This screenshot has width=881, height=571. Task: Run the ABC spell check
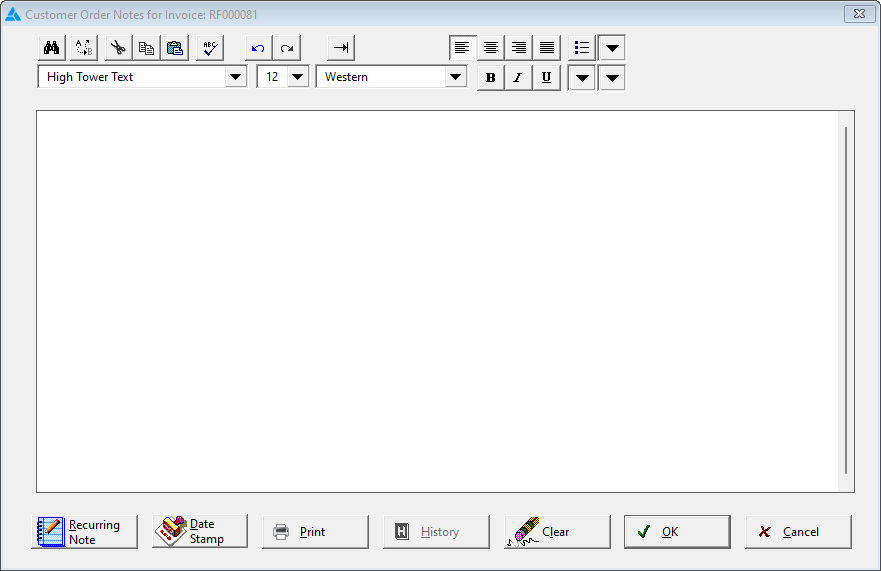point(210,48)
